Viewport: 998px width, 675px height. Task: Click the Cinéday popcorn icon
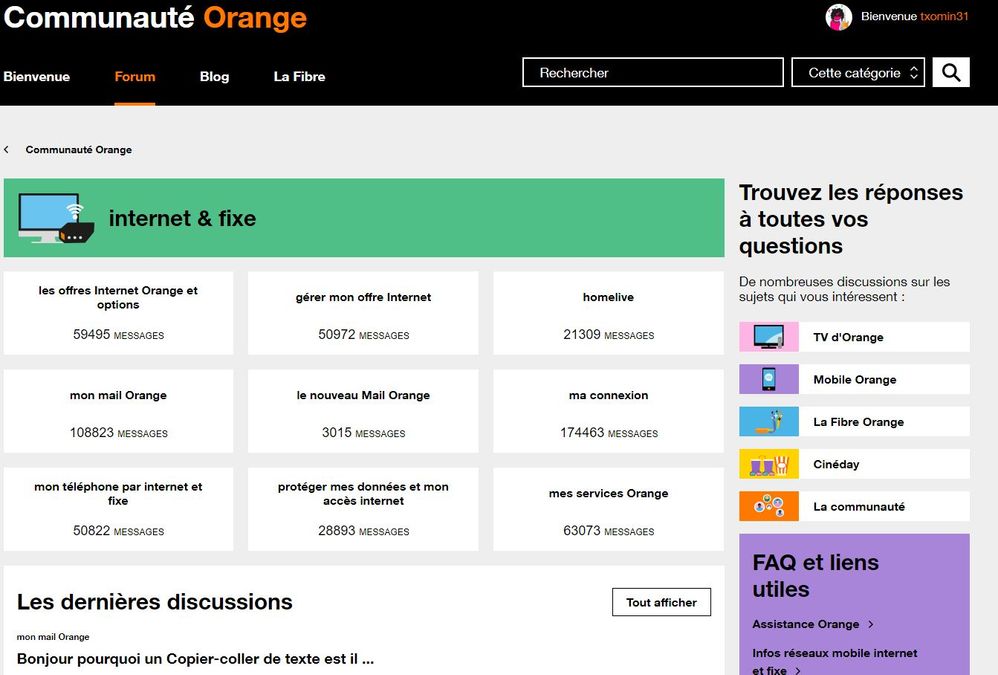768,464
